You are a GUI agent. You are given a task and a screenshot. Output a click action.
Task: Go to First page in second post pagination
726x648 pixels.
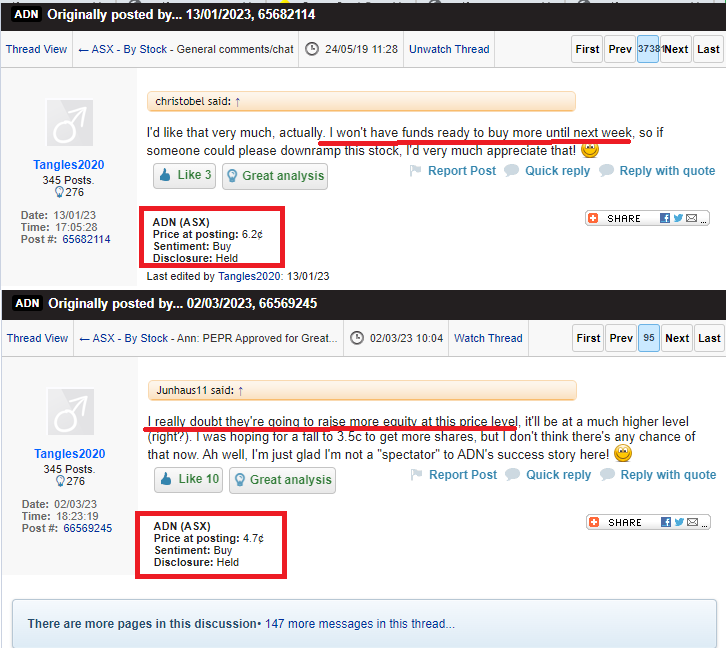point(588,338)
